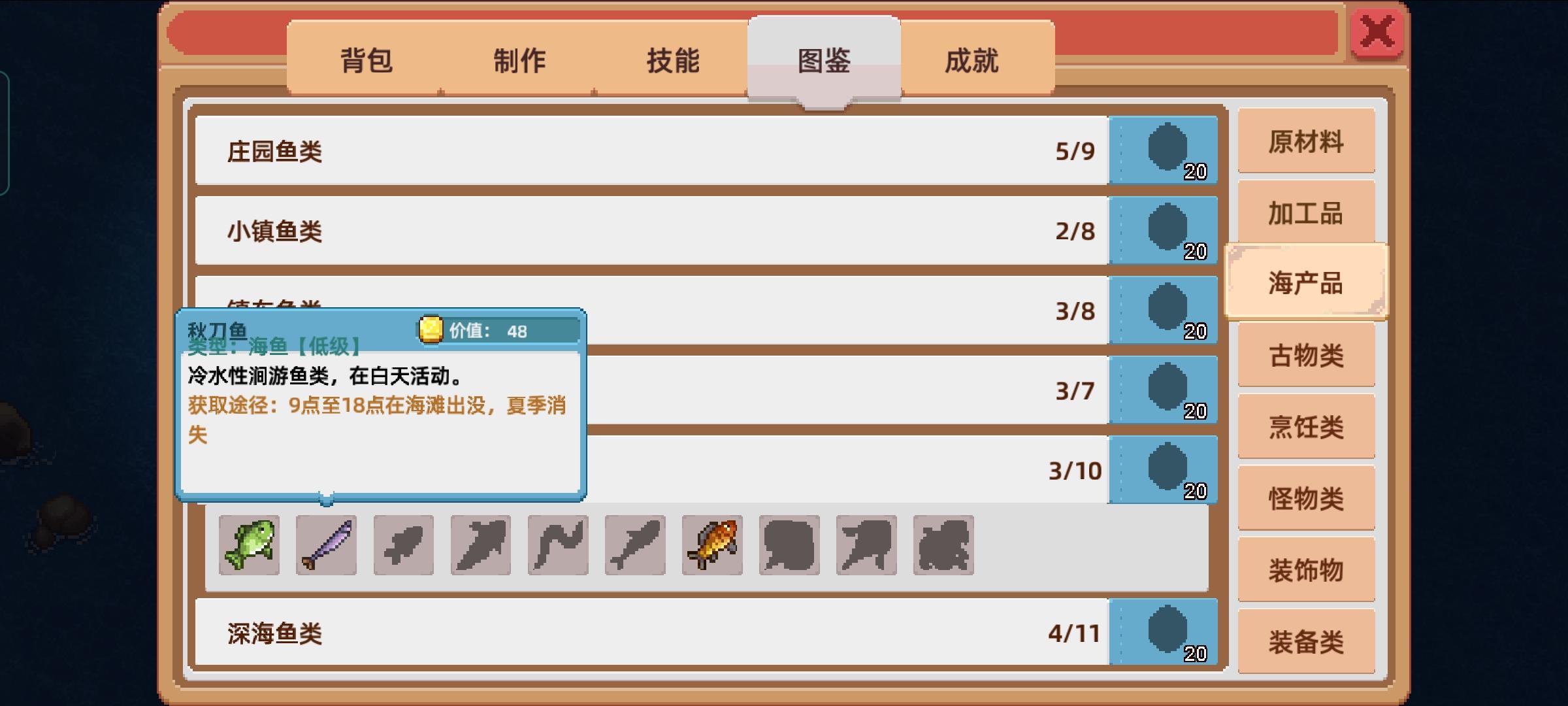1568x706 pixels.
Task: Select the purple saury fish icon
Action: (x=326, y=545)
